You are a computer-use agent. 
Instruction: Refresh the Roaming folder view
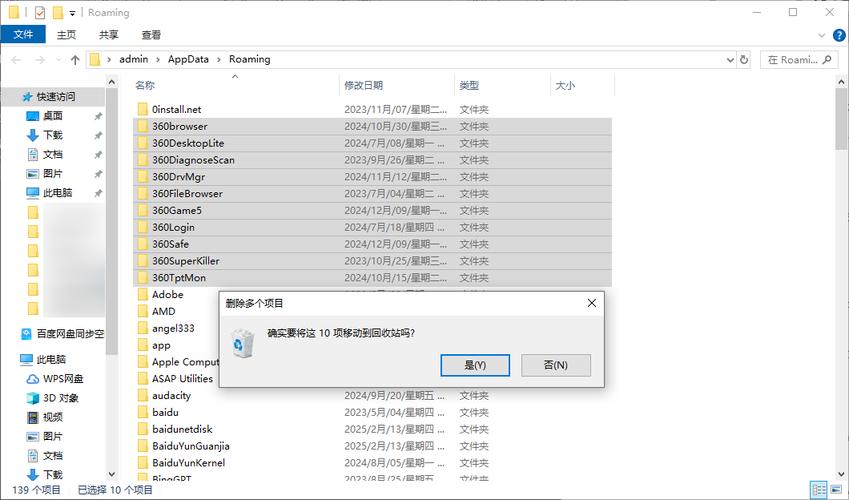[744, 60]
